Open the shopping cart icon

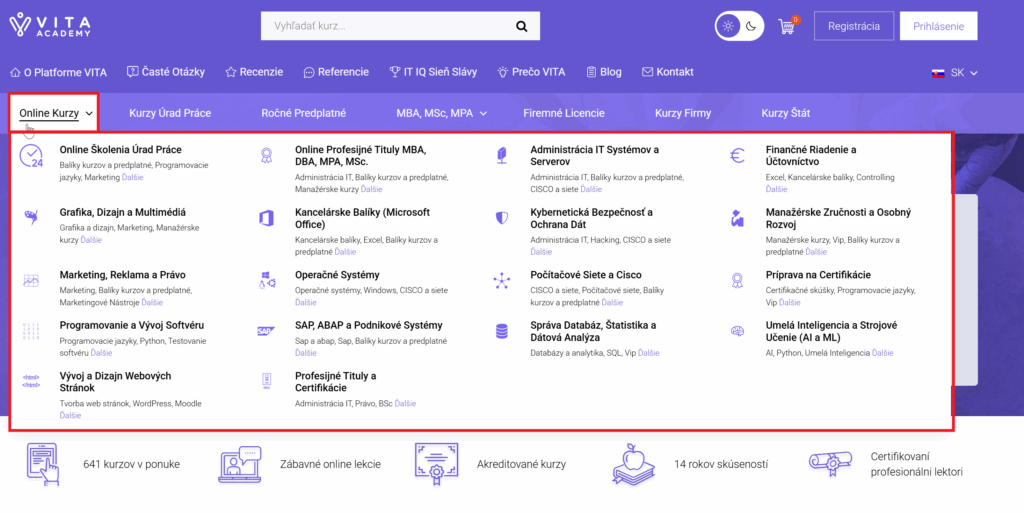pyautogui.click(x=786, y=27)
